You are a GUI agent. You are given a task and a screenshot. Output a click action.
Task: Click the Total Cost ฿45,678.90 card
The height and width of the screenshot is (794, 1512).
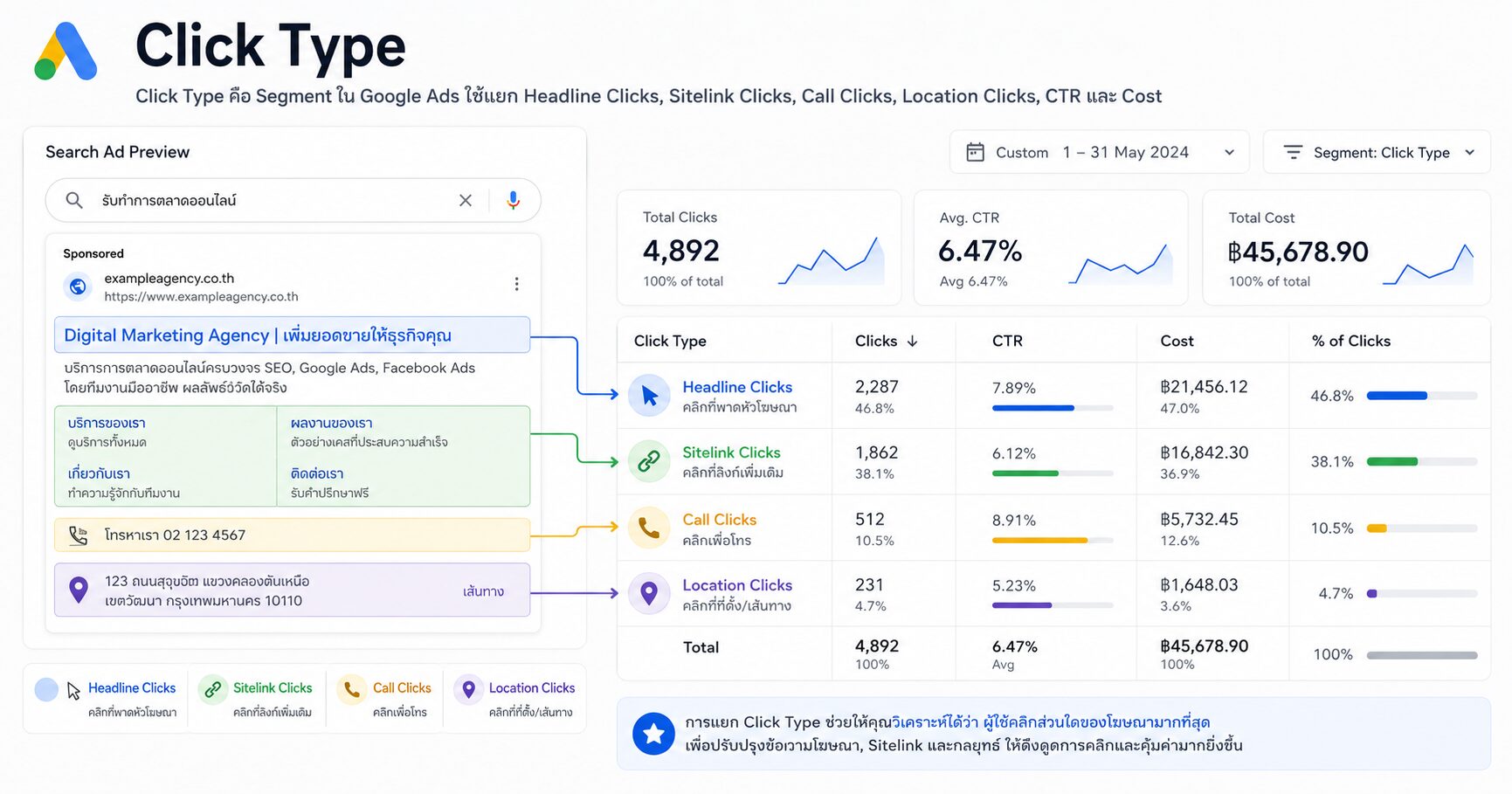1346,248
